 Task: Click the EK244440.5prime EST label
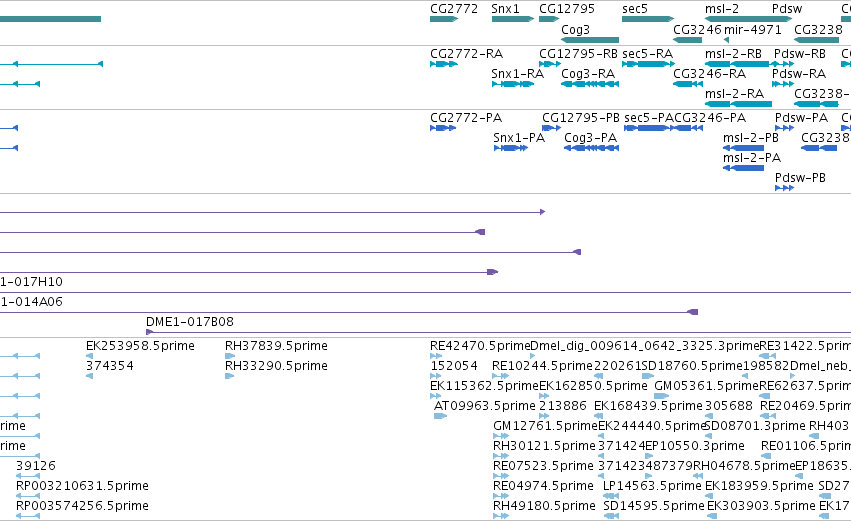[652, 426]
